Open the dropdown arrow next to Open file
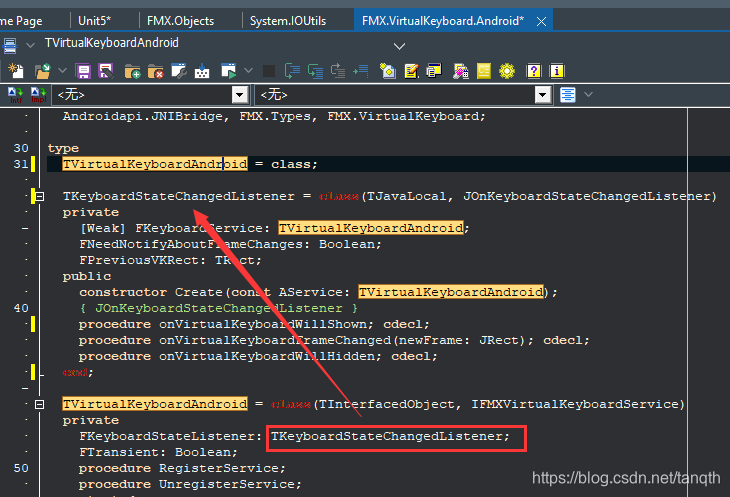 pyautogui.click(x=62, y=71)
